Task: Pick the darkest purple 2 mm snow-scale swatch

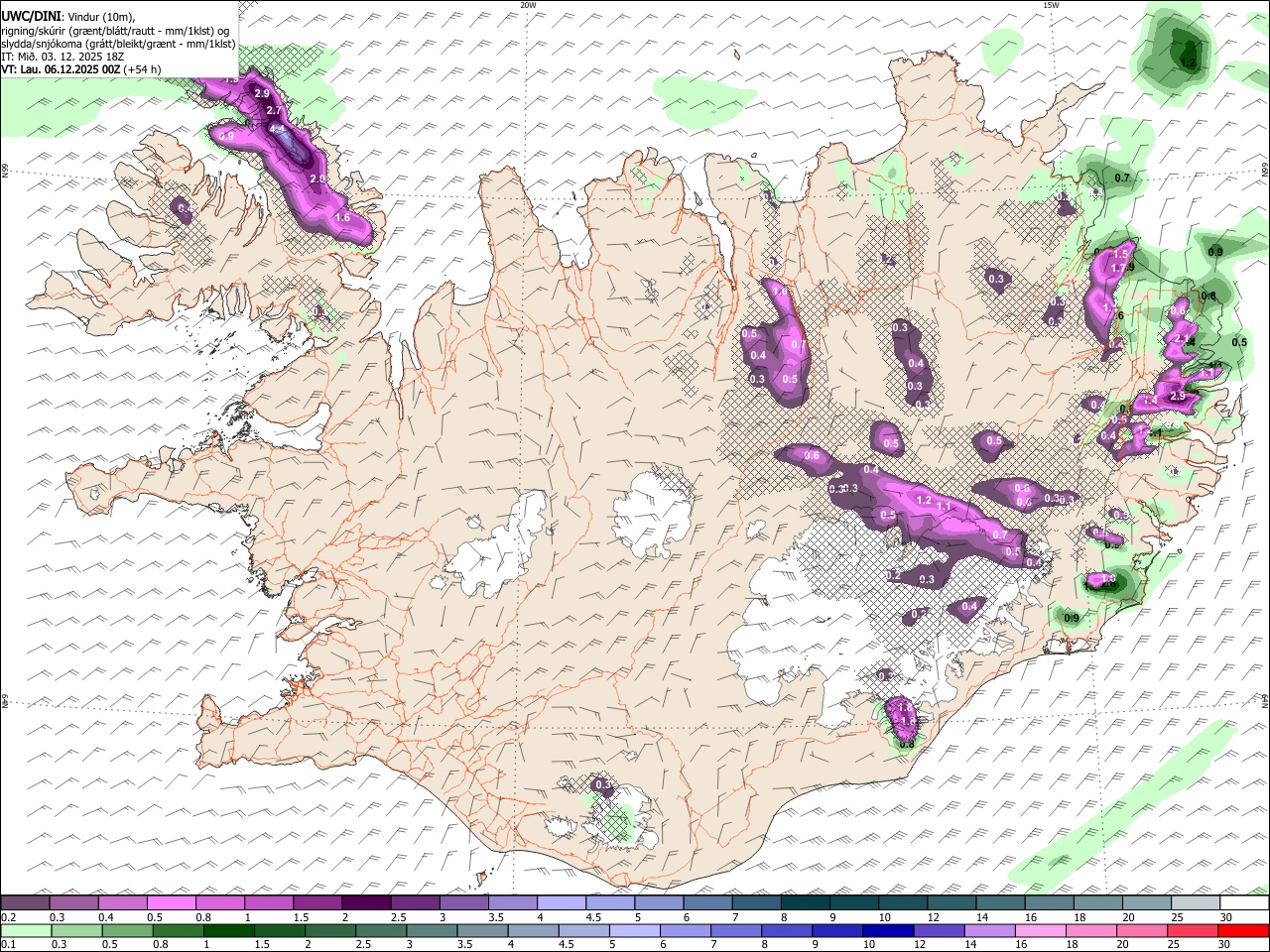Action: click(366, 903)
